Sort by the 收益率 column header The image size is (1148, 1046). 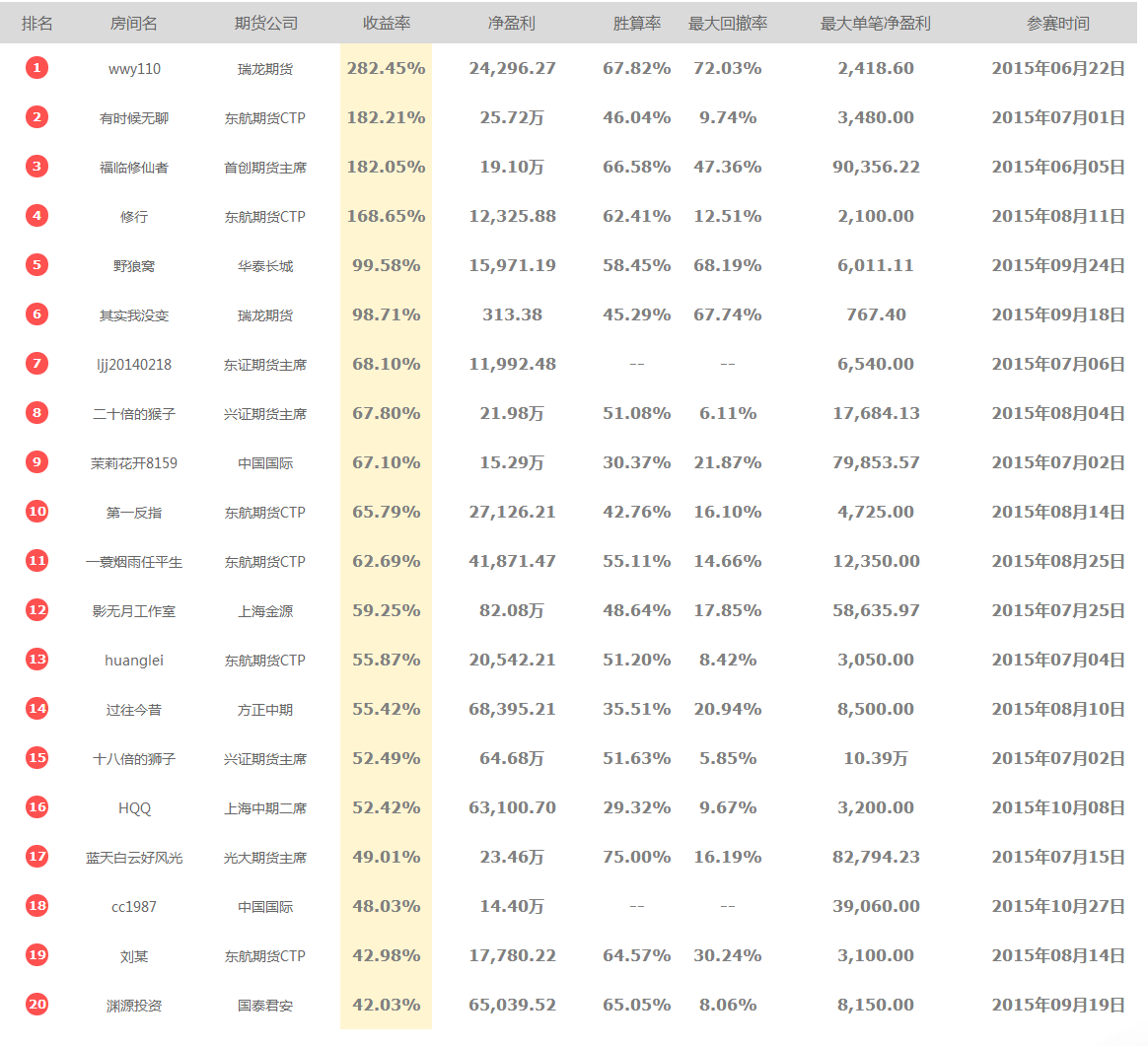pyautogui.click(x=387, y=24)
